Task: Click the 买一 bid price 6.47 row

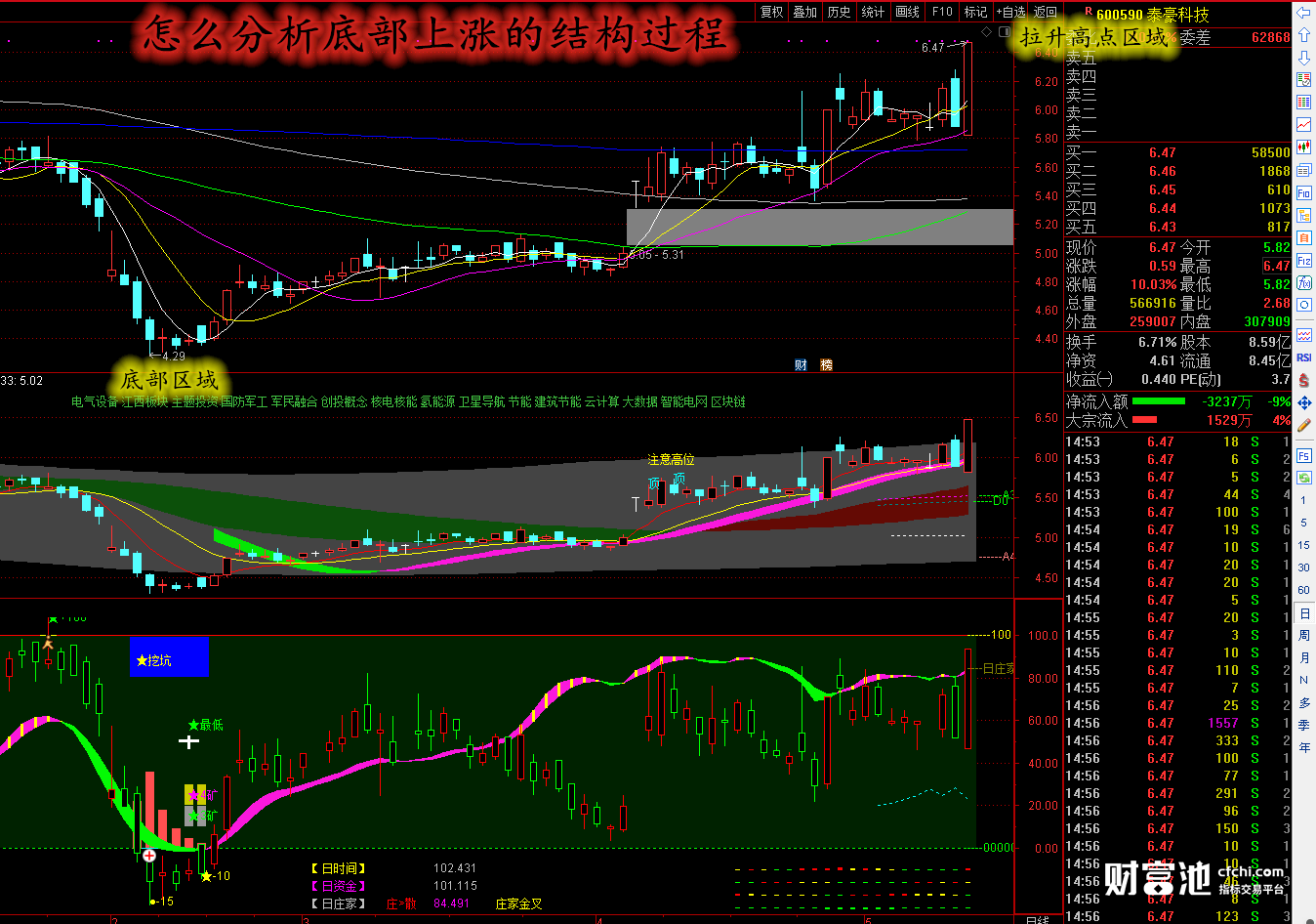Action: point(1177,153)
